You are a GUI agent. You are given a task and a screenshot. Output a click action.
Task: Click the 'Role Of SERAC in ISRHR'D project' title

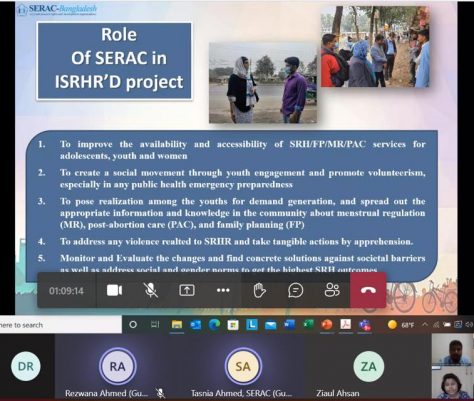[114, 61]
